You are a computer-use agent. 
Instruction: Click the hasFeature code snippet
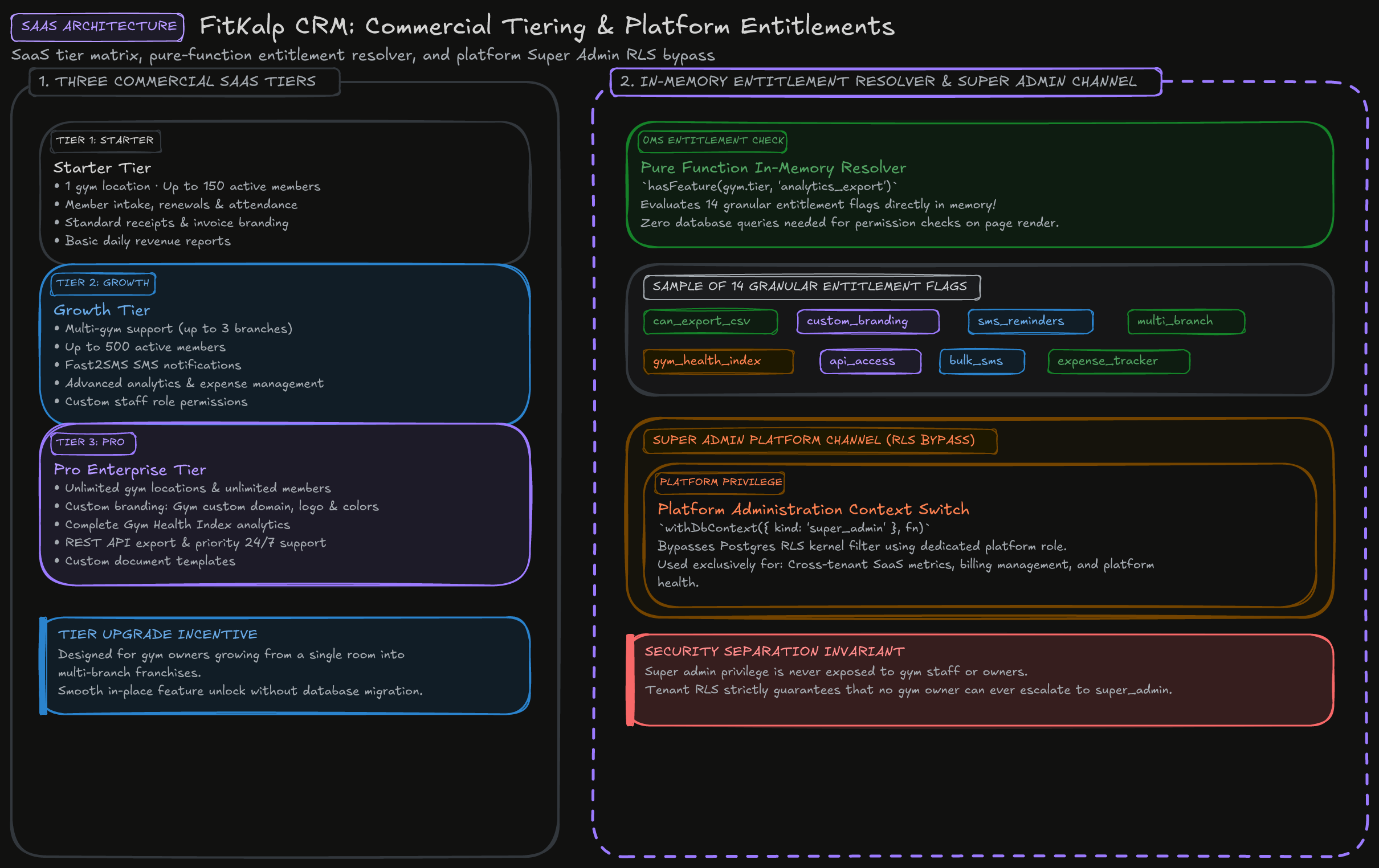[769, 187]
